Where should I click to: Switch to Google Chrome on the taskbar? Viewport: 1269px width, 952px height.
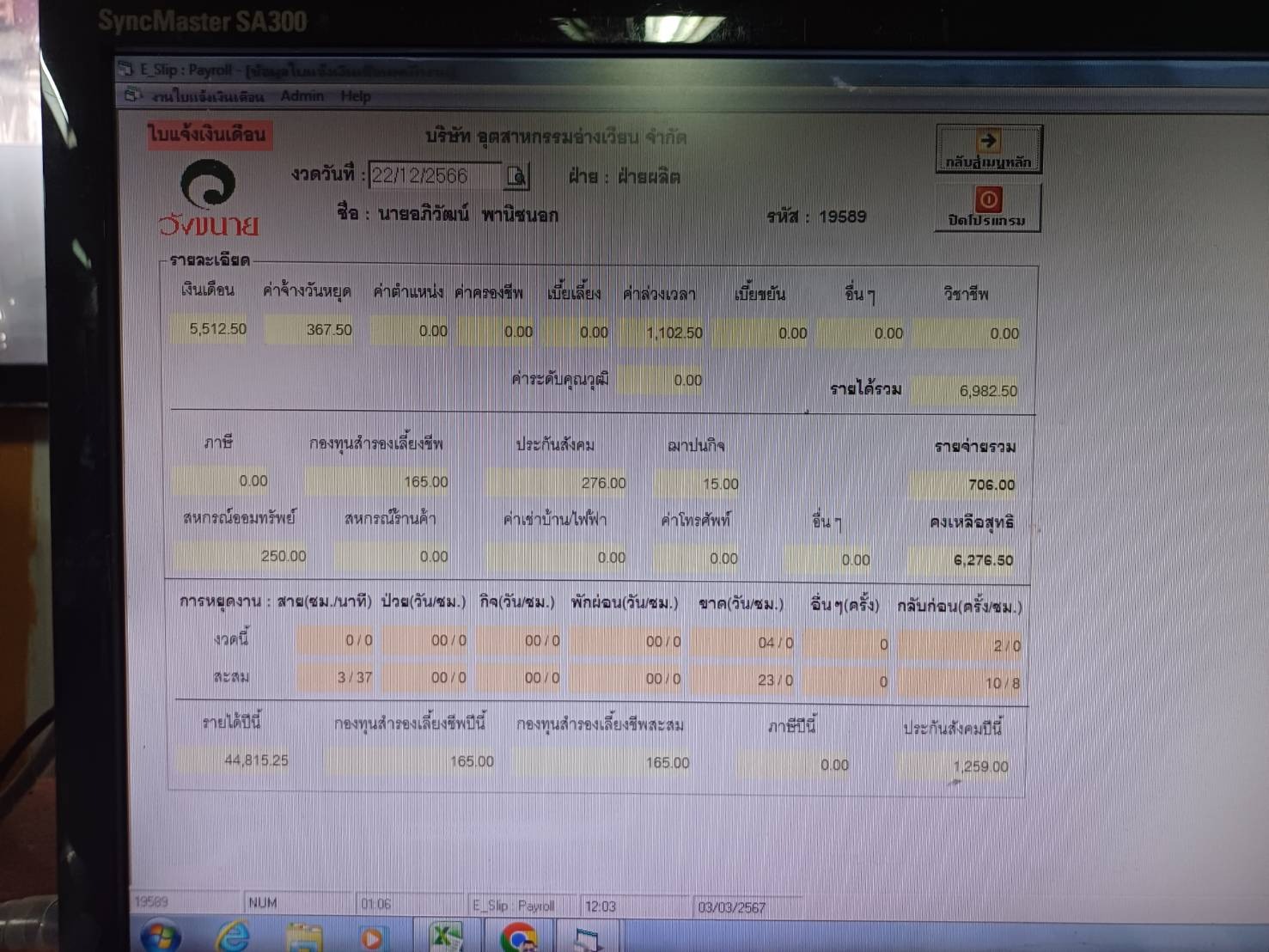pos(518,937)
